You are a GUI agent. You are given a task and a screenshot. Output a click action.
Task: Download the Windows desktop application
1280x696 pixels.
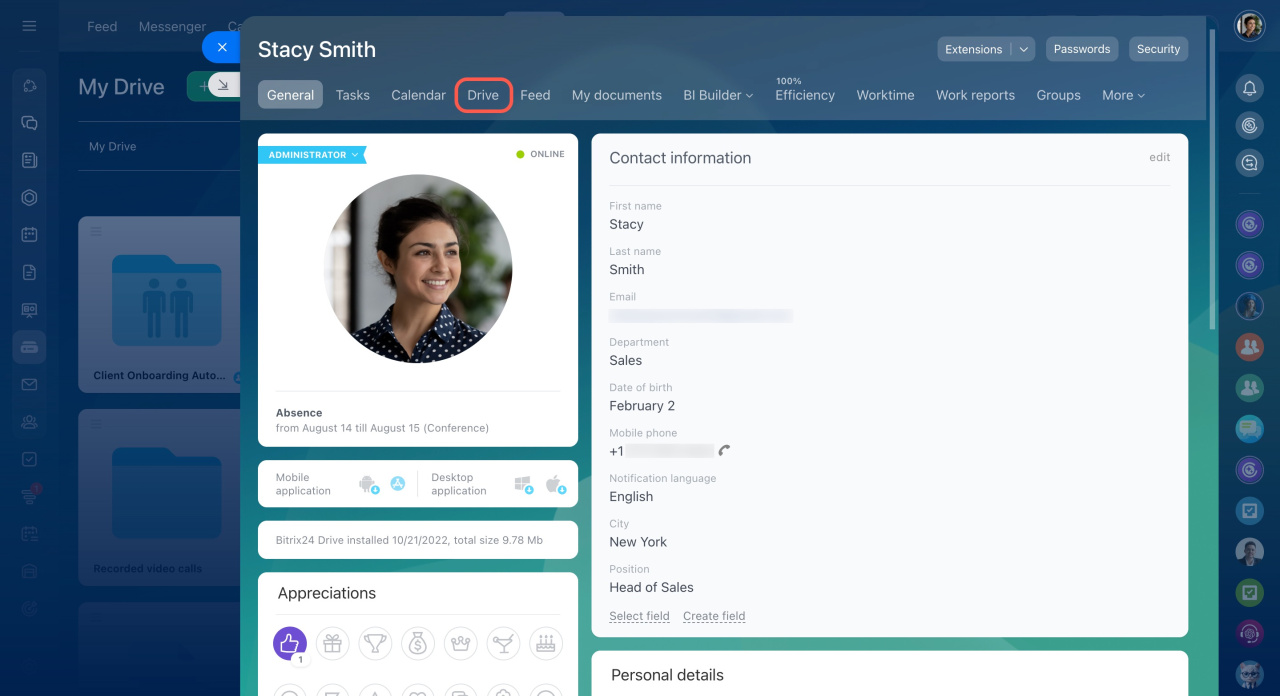[x=523, y=485]
